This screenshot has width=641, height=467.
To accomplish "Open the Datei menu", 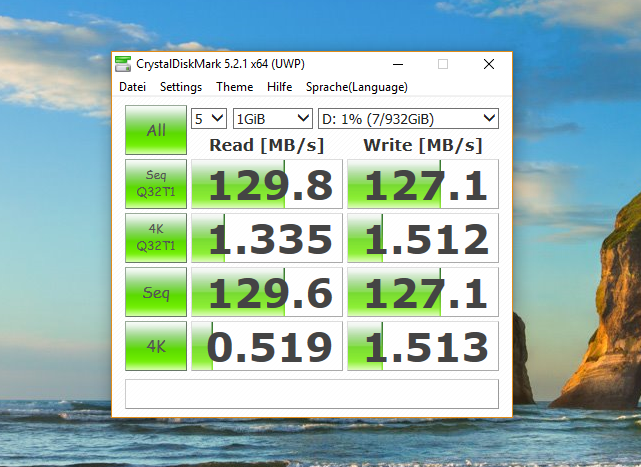I will tap(132, 87).
